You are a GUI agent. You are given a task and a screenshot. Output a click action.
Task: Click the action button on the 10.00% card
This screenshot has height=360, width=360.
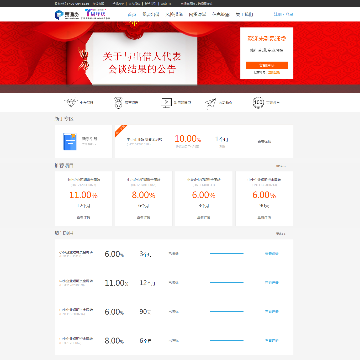264,141
